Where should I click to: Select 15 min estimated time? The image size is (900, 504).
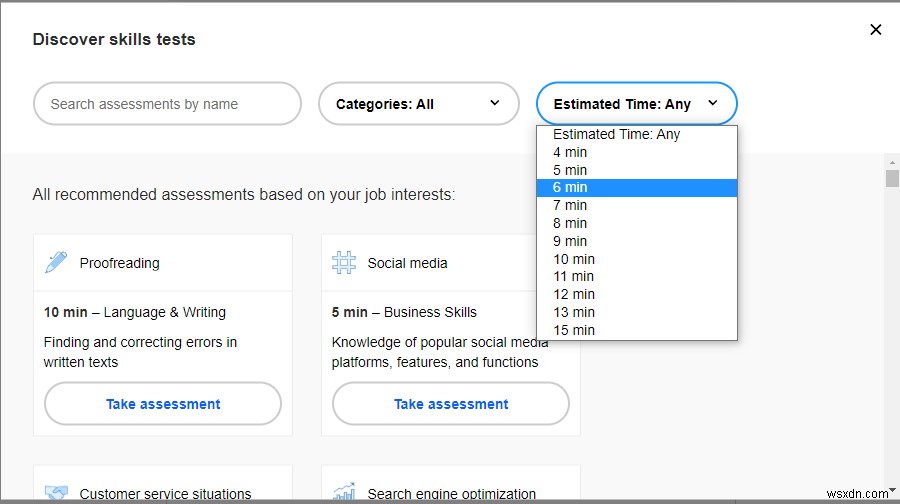pos(636,330)
